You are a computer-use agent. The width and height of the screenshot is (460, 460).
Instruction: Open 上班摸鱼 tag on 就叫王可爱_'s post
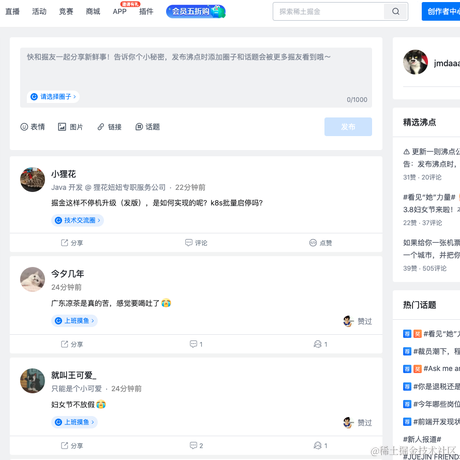[74, 422]
